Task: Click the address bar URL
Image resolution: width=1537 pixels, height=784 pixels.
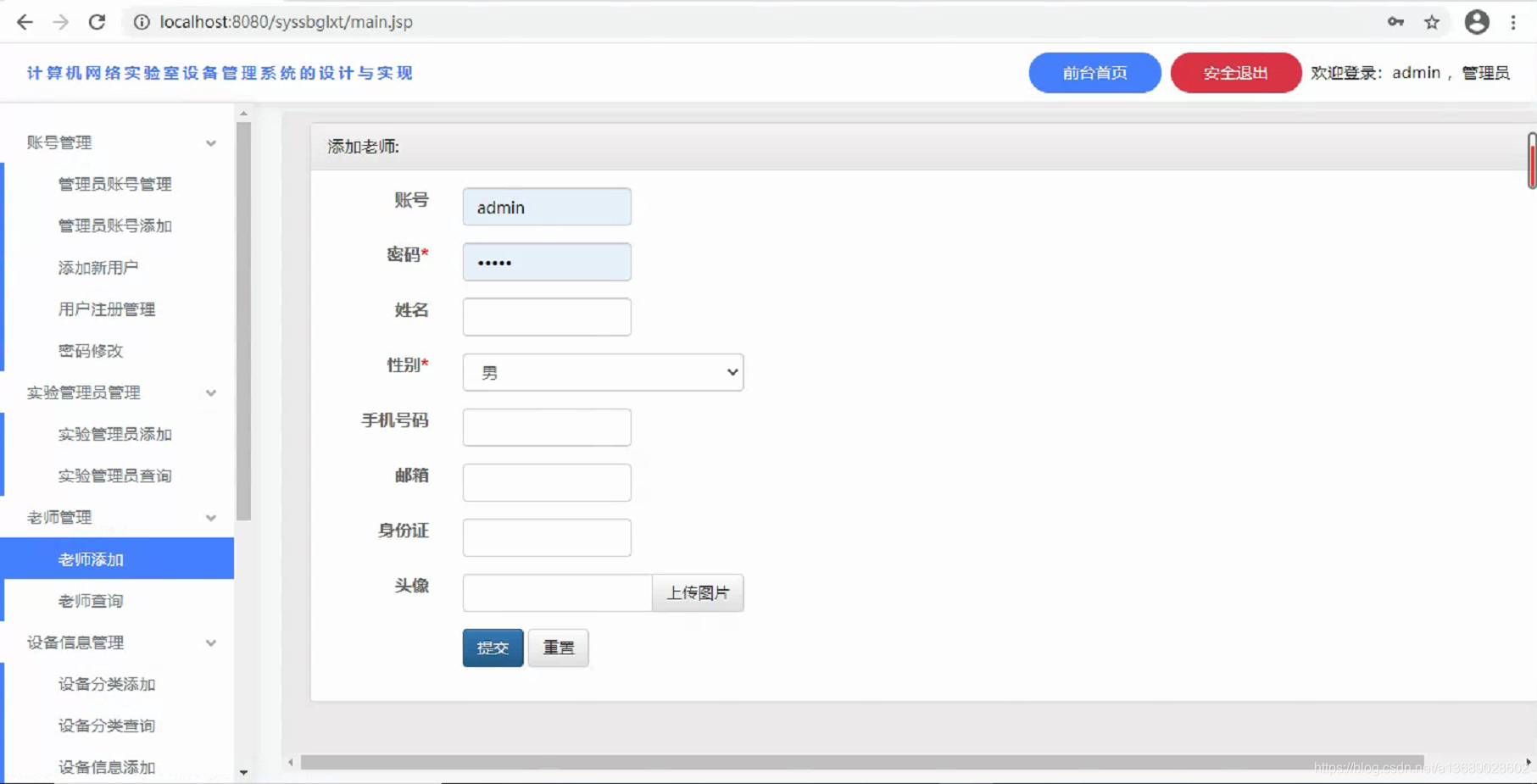Action: (x=286, y=22)
